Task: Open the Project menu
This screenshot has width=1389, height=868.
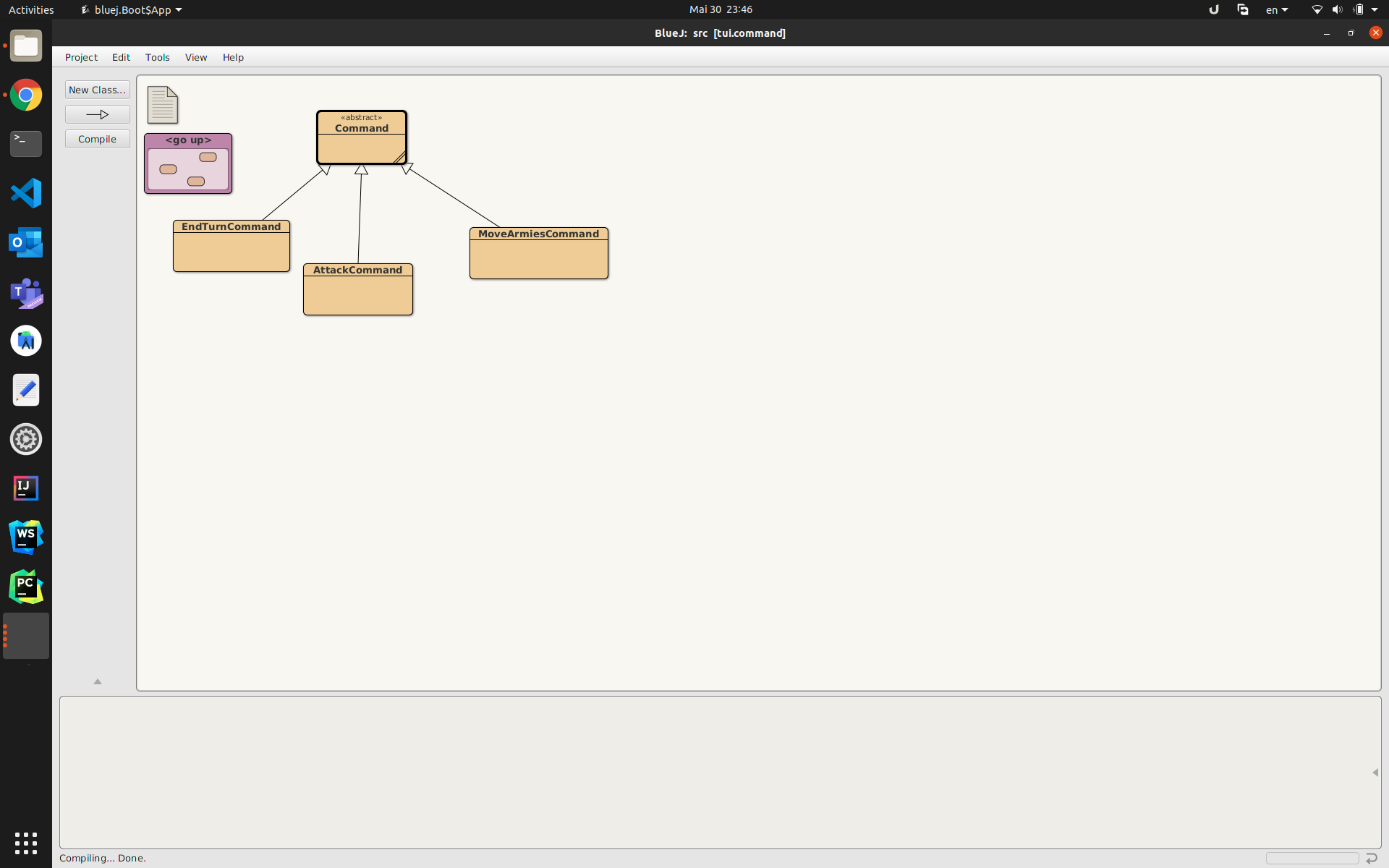Action: pos(81,57)
